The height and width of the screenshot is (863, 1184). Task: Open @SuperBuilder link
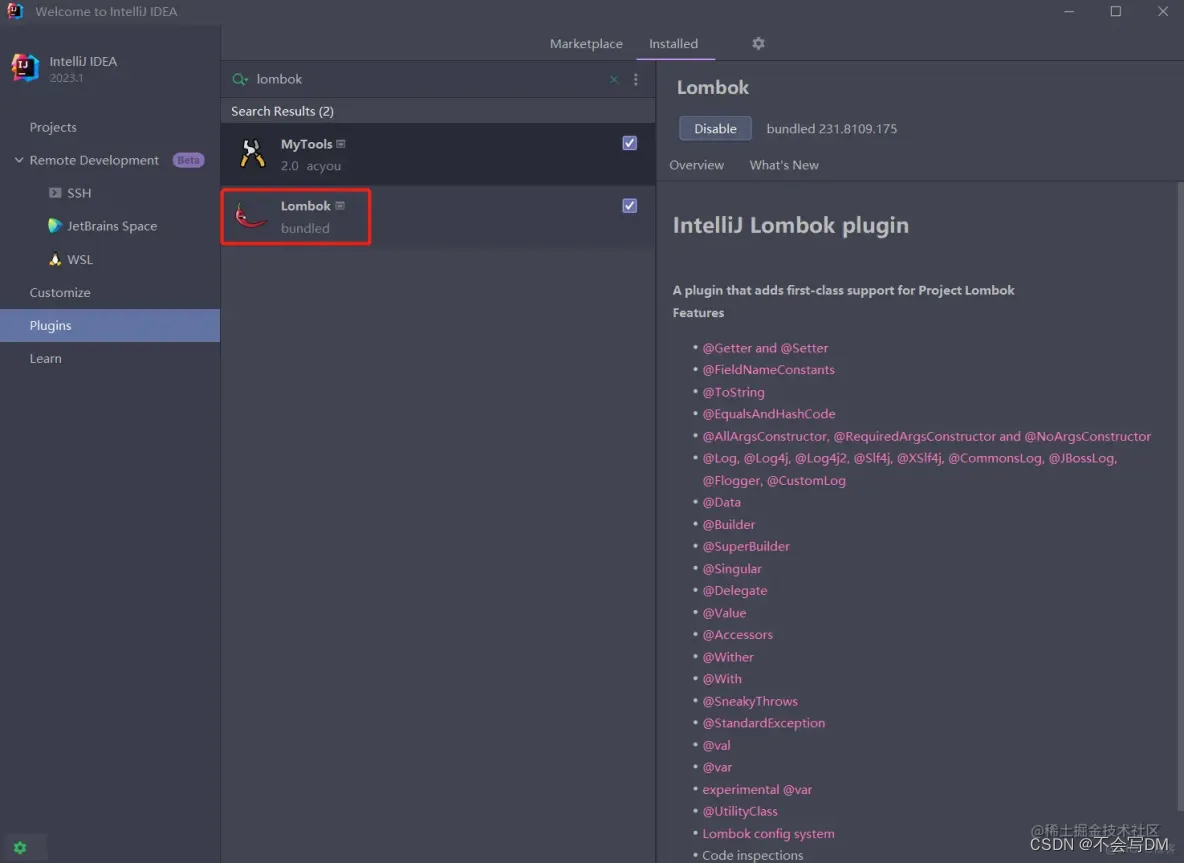(x=745, y=546)
